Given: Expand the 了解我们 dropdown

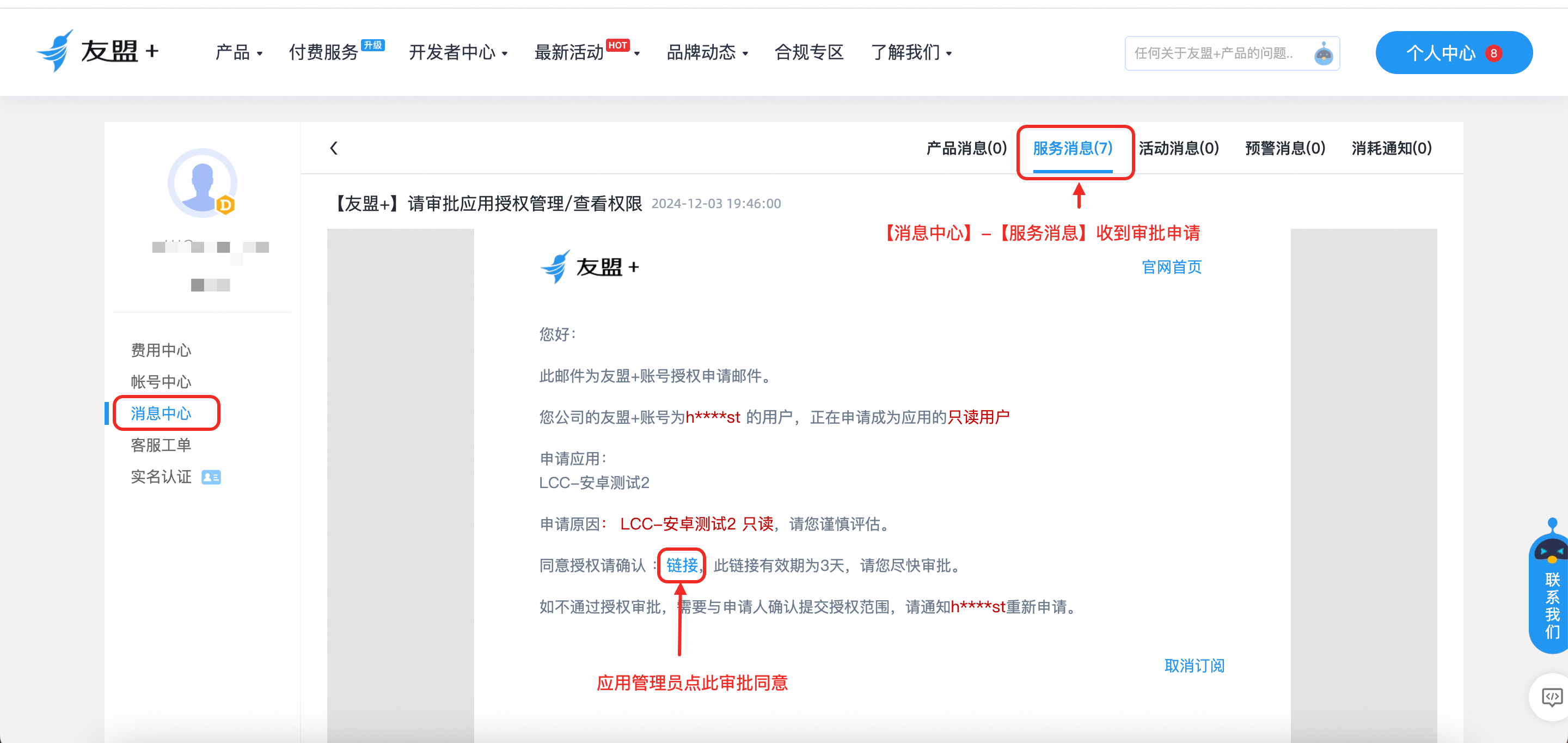Looking at the screenshot, I should (911, 53).
